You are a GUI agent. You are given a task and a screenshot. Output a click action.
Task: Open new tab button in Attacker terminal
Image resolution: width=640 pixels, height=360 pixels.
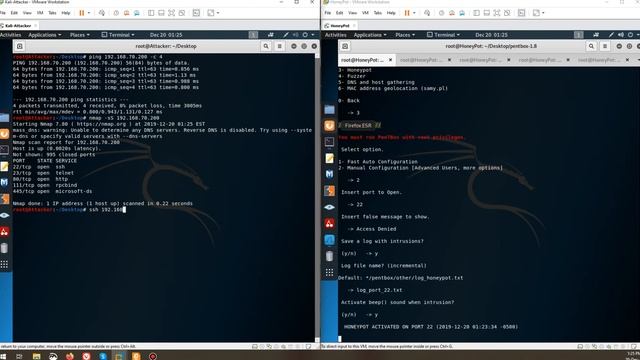click(20, 46)
